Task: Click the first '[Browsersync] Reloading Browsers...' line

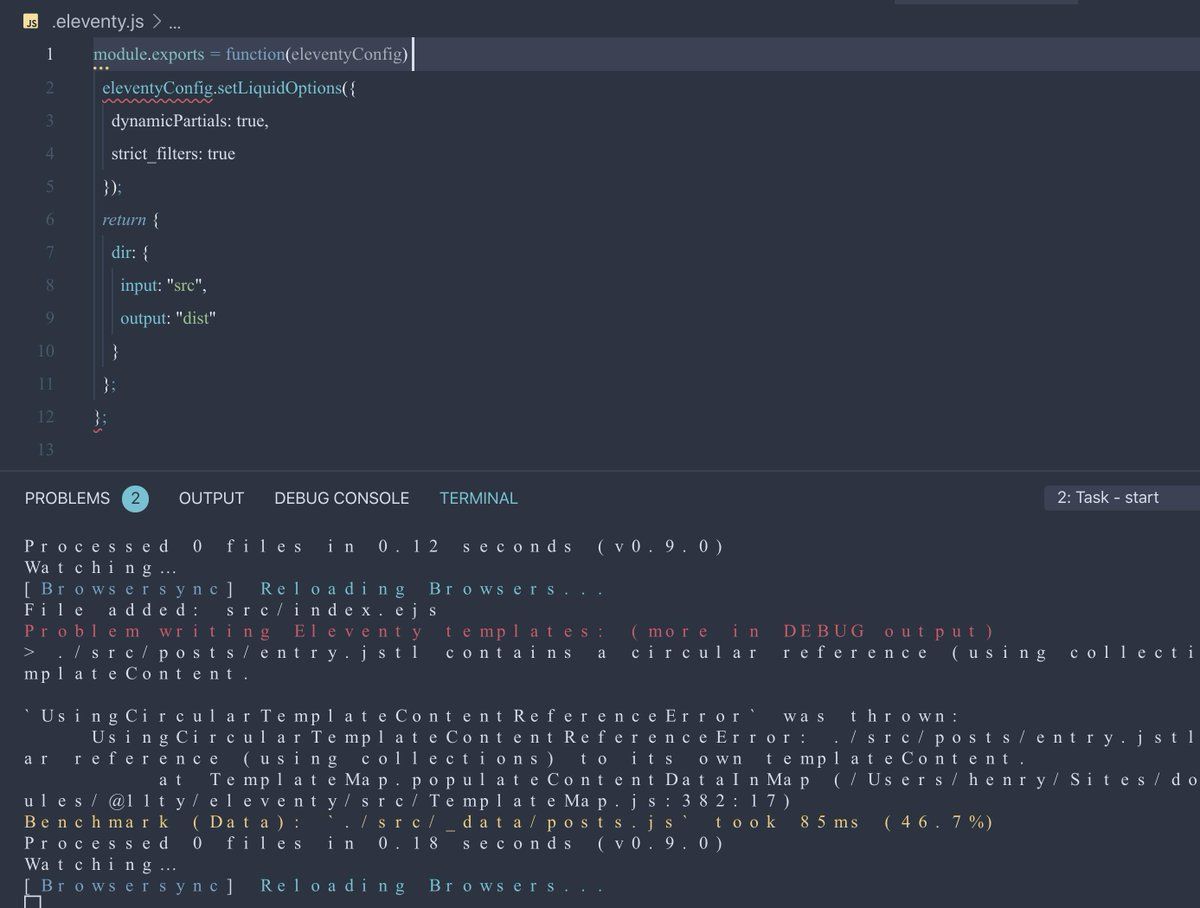Action: click(314, 589)
